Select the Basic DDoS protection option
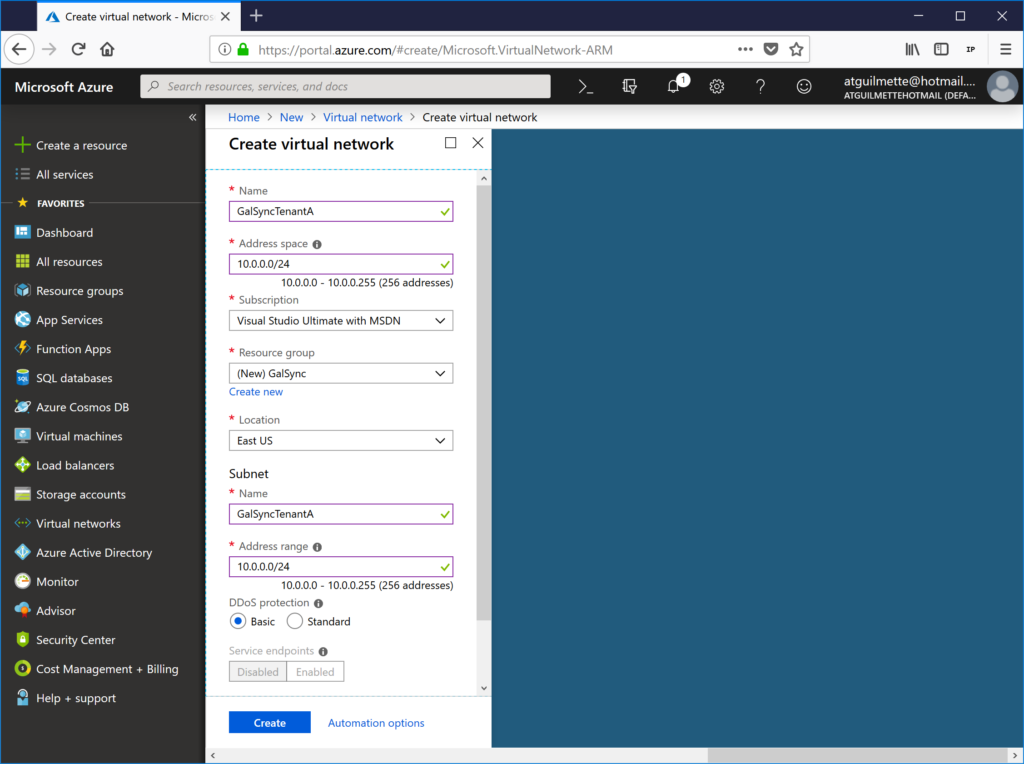 point(237,621)
